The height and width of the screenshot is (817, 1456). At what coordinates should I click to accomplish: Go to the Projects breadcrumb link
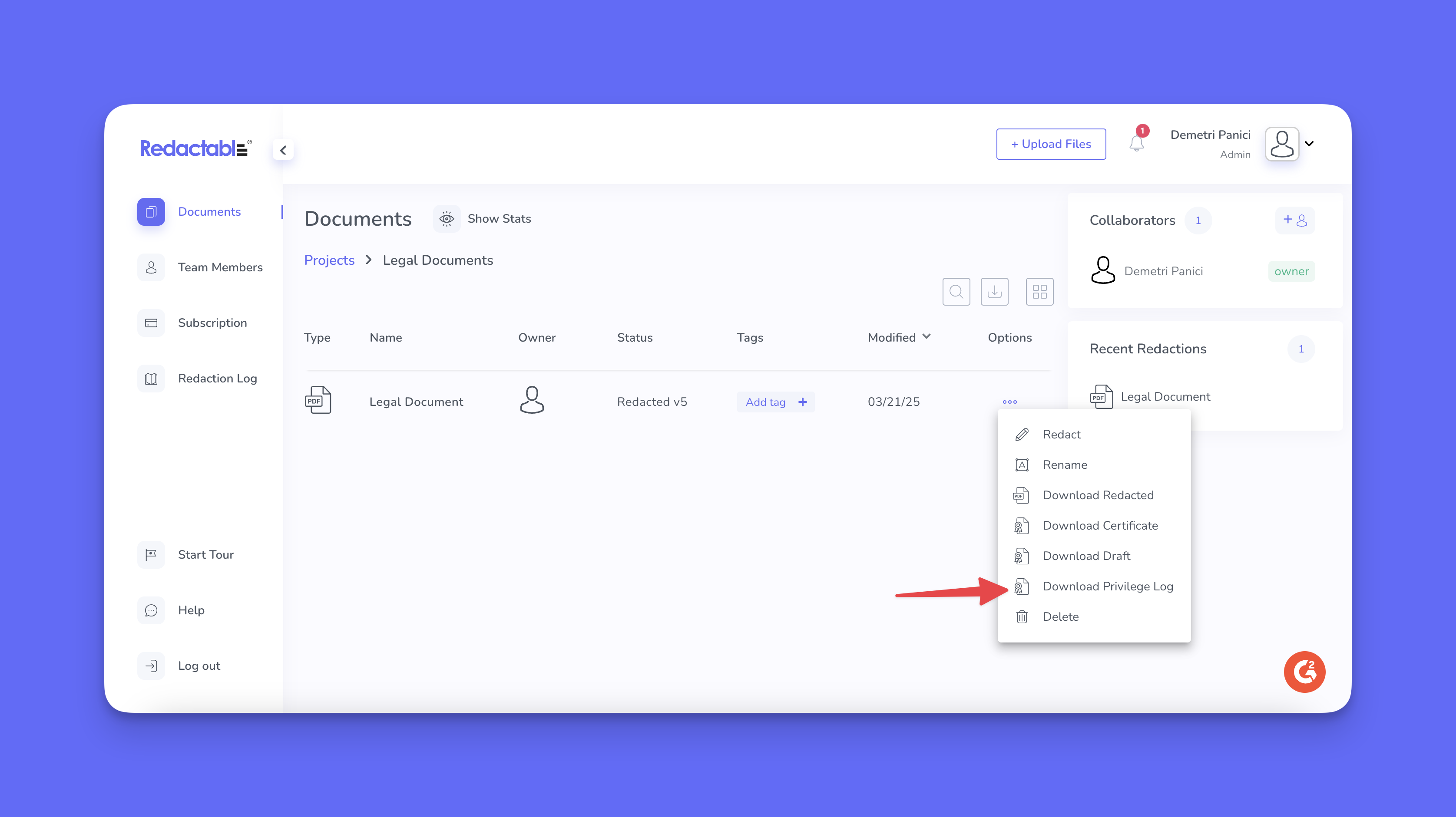click(329, 260)
